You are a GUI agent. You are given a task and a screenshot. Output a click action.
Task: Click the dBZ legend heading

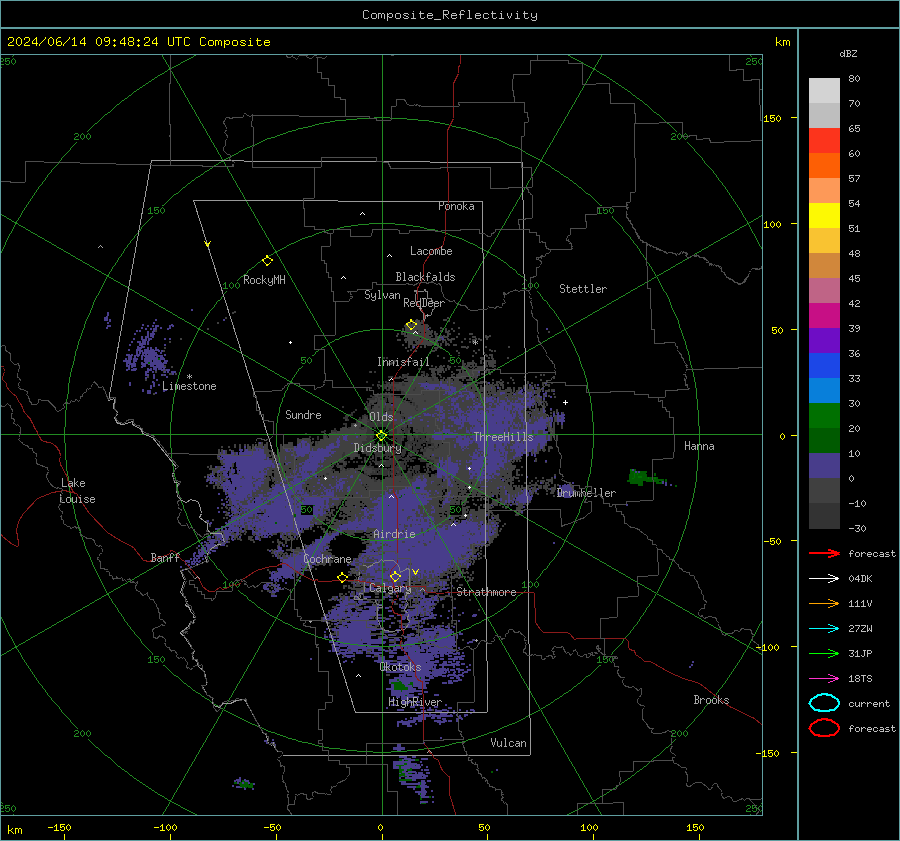[848, 54]
